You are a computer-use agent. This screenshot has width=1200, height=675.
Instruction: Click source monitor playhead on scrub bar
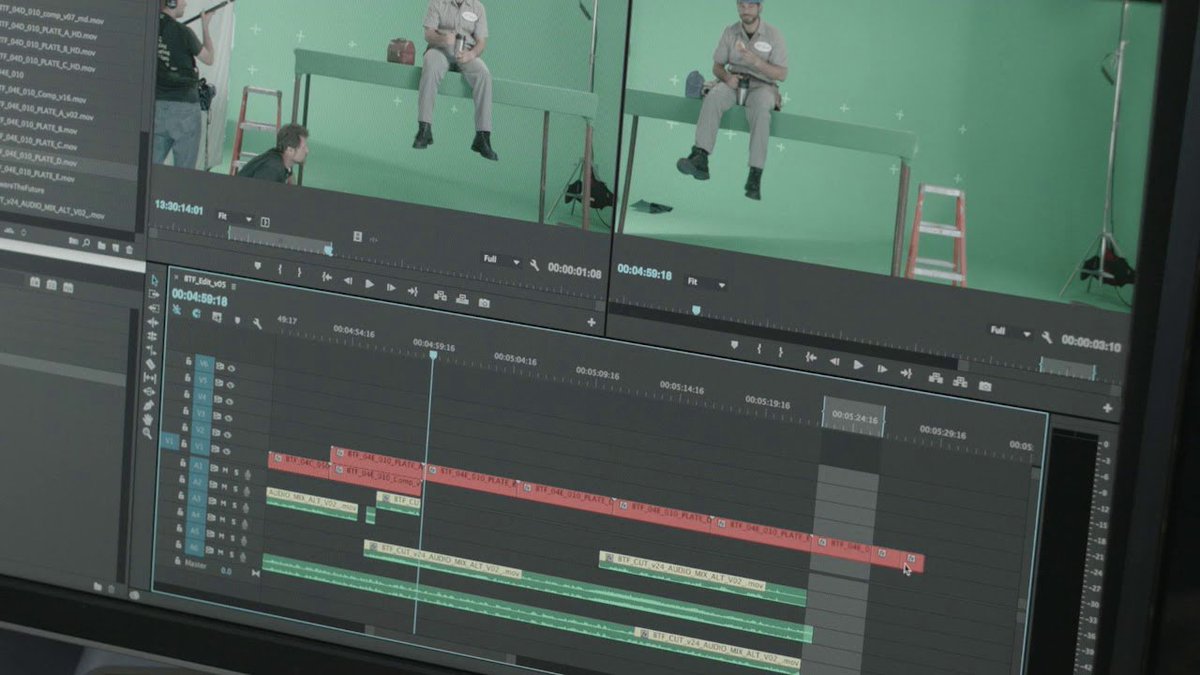[x=328, y=250]
